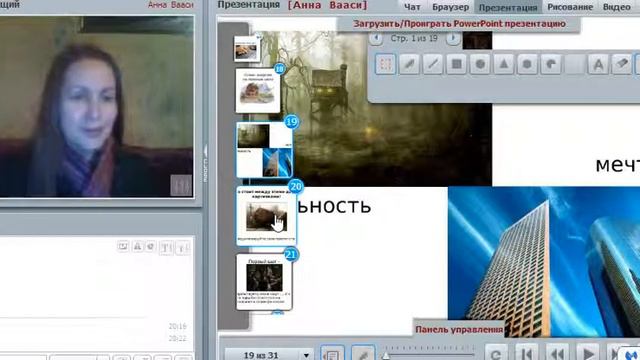Go to previous page of Стр. 1 из 19

click(376, 38)
